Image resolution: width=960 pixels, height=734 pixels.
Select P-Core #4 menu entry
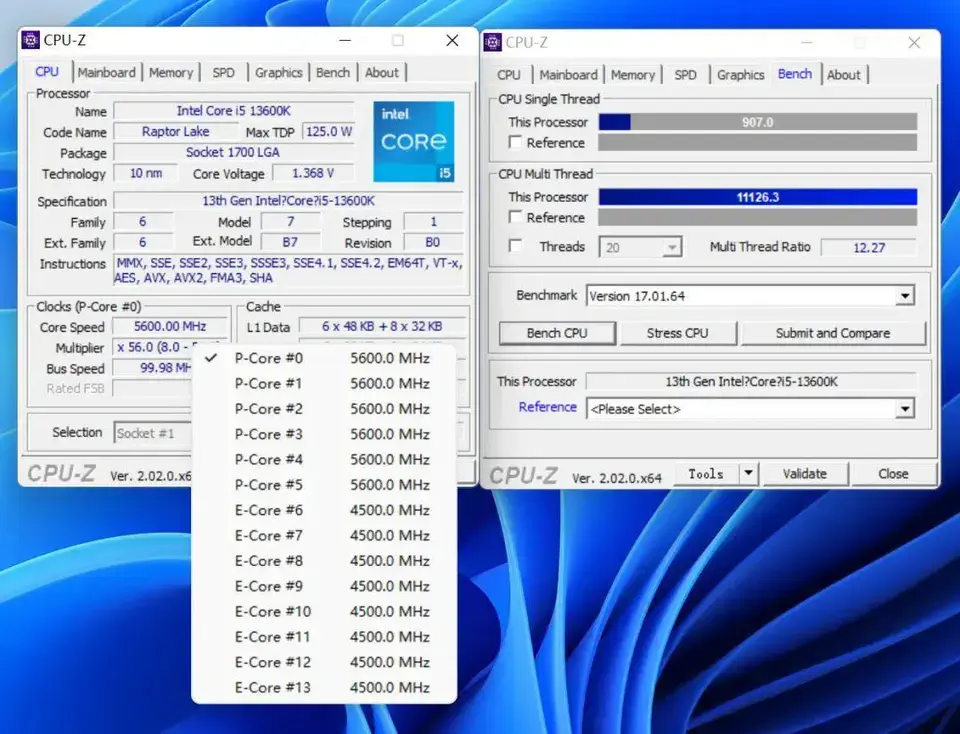click(324, 459)
